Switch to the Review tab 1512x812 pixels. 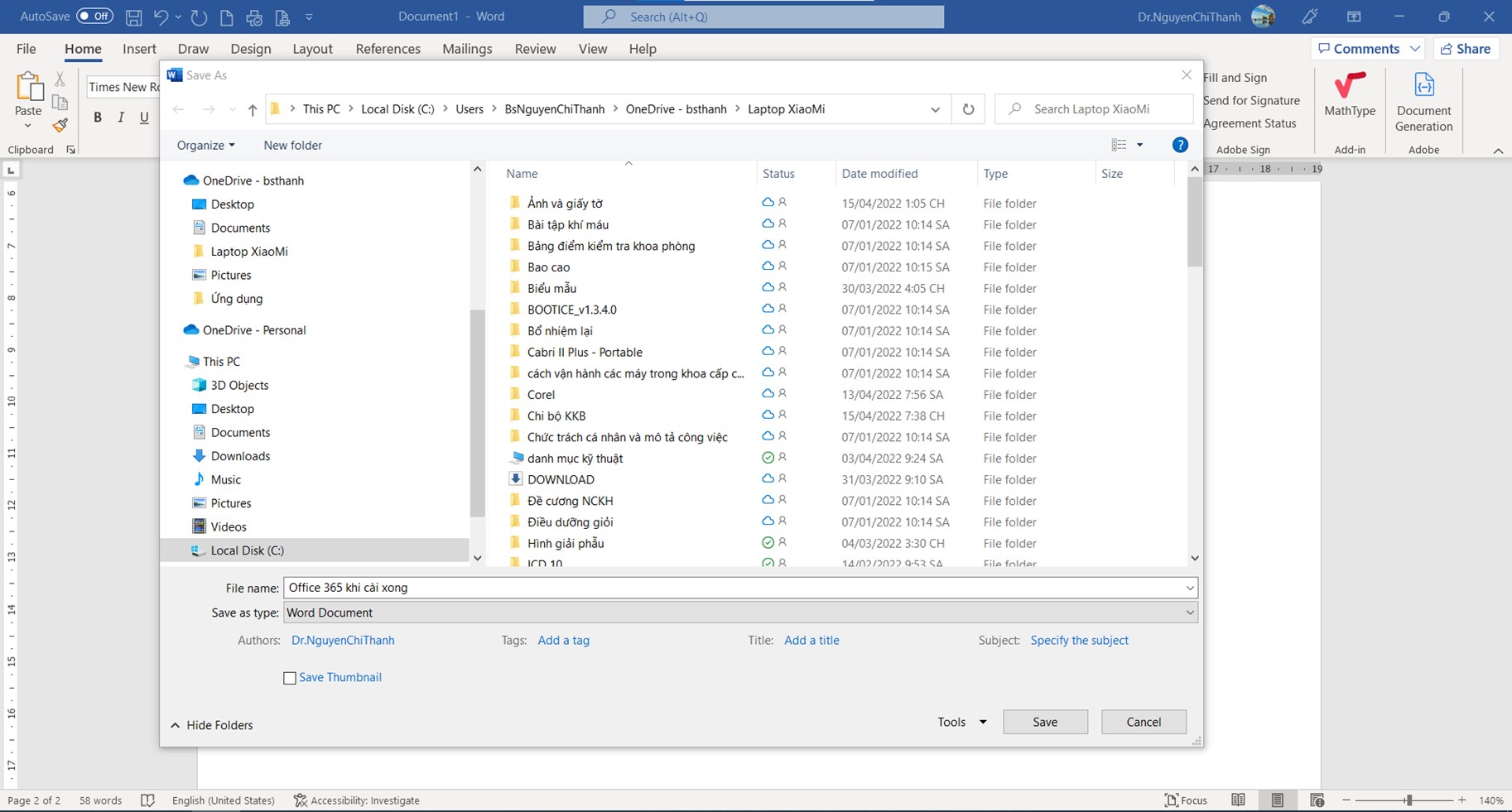[x=535, y=49]
